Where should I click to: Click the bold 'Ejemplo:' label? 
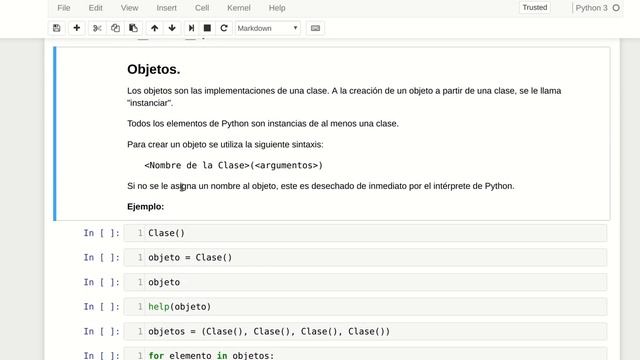[145, 207]
